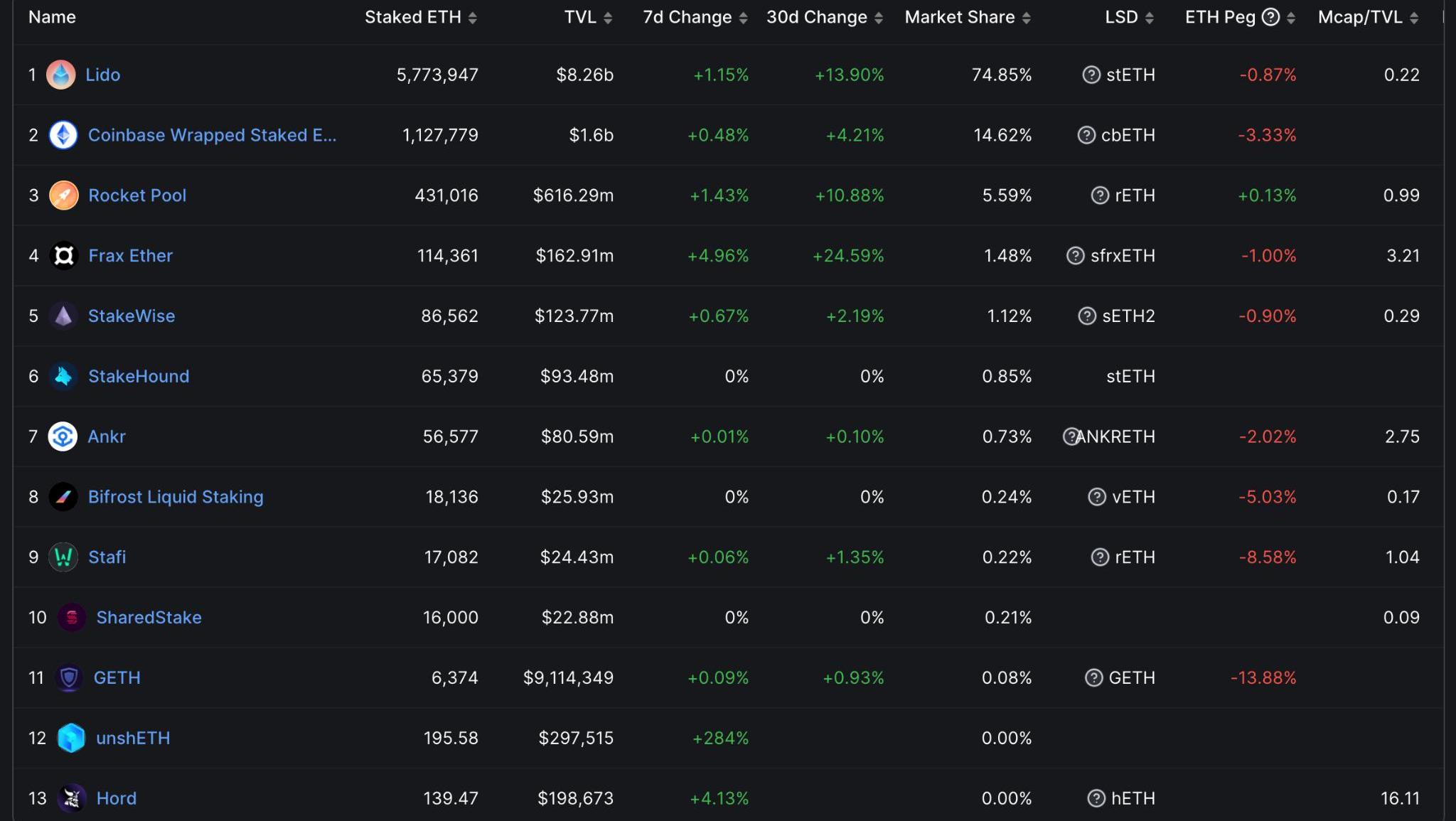Open the SharedStake protocol link
The height and width of the screenshot is (821, 1456).
coord(149,617)
